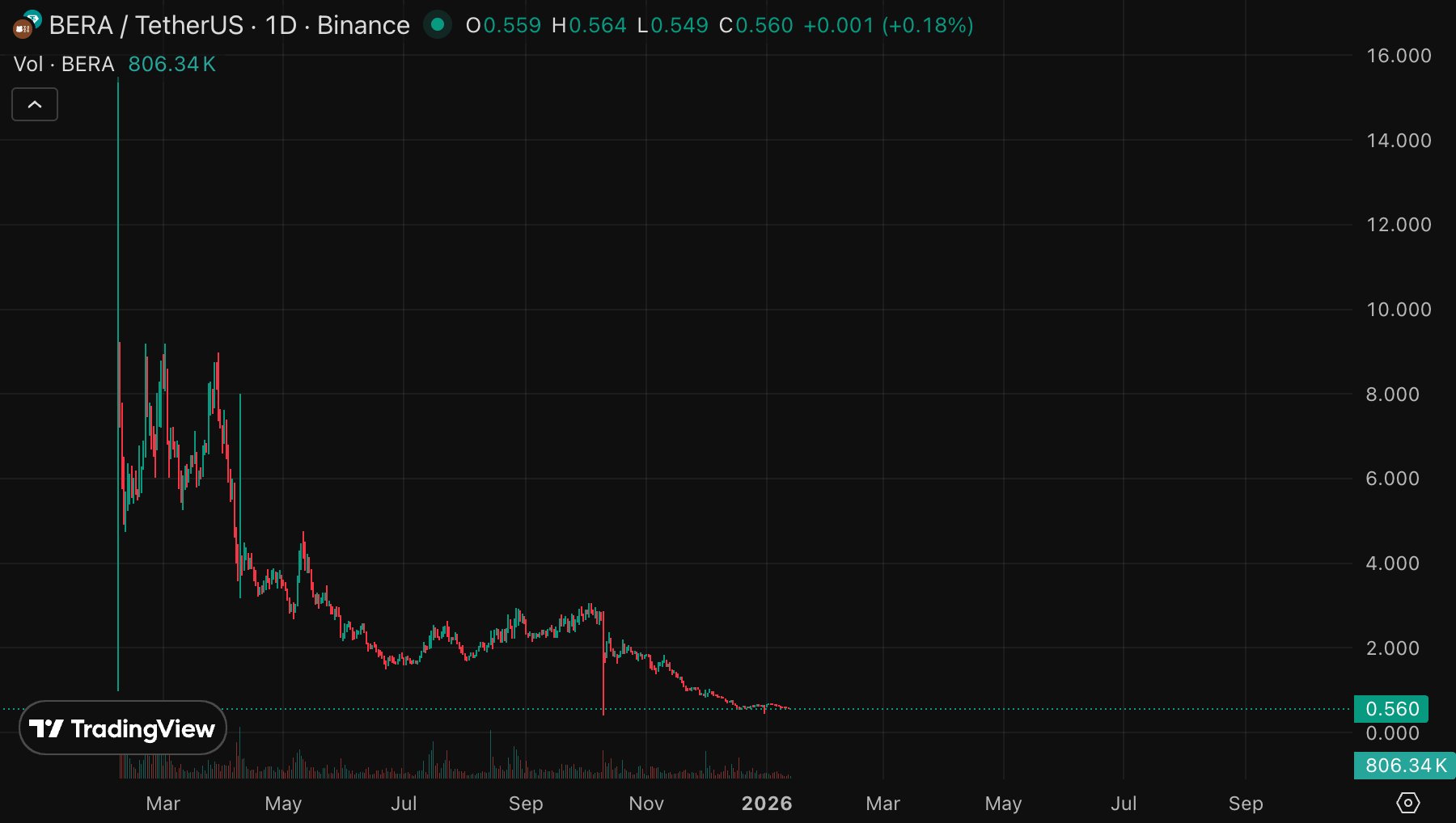
Task: Click the volume label 806.34 K on the axis
Action: click(x=1405, y=766)
